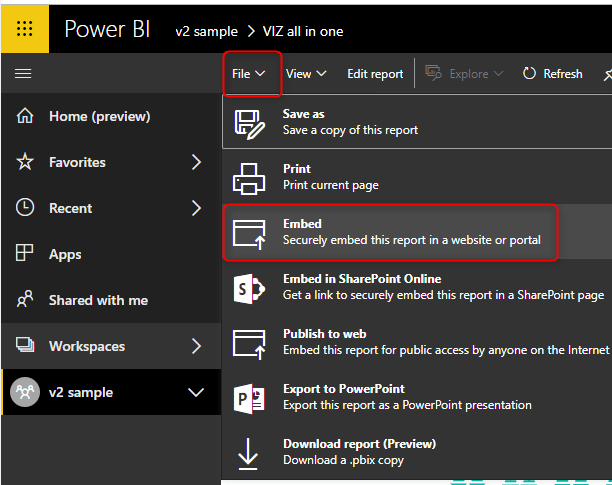The height and width of the screenshot is (485, 612).
Task: Click the SharePoint logo icon
Action: [x=249, y=289]
